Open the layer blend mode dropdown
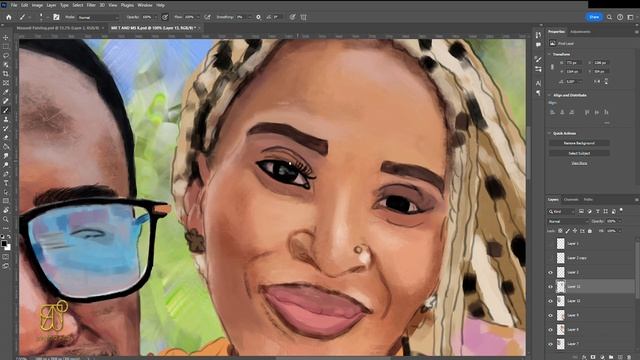The height and width of the screenshot is (360, 640). pos(568,221)
